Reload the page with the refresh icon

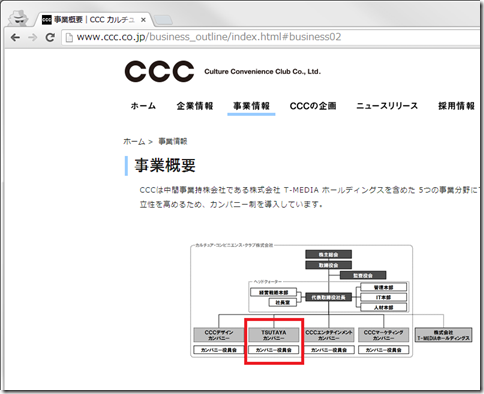pos(50,37)
